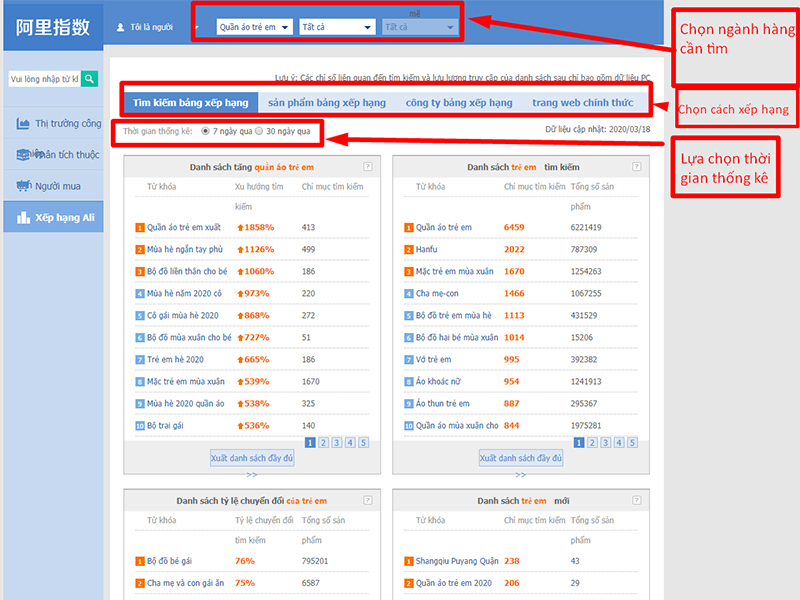Viewport: 800px width, 600px height.
Task: Go to page 3 of search list
Action: click(x=606, y=442)
